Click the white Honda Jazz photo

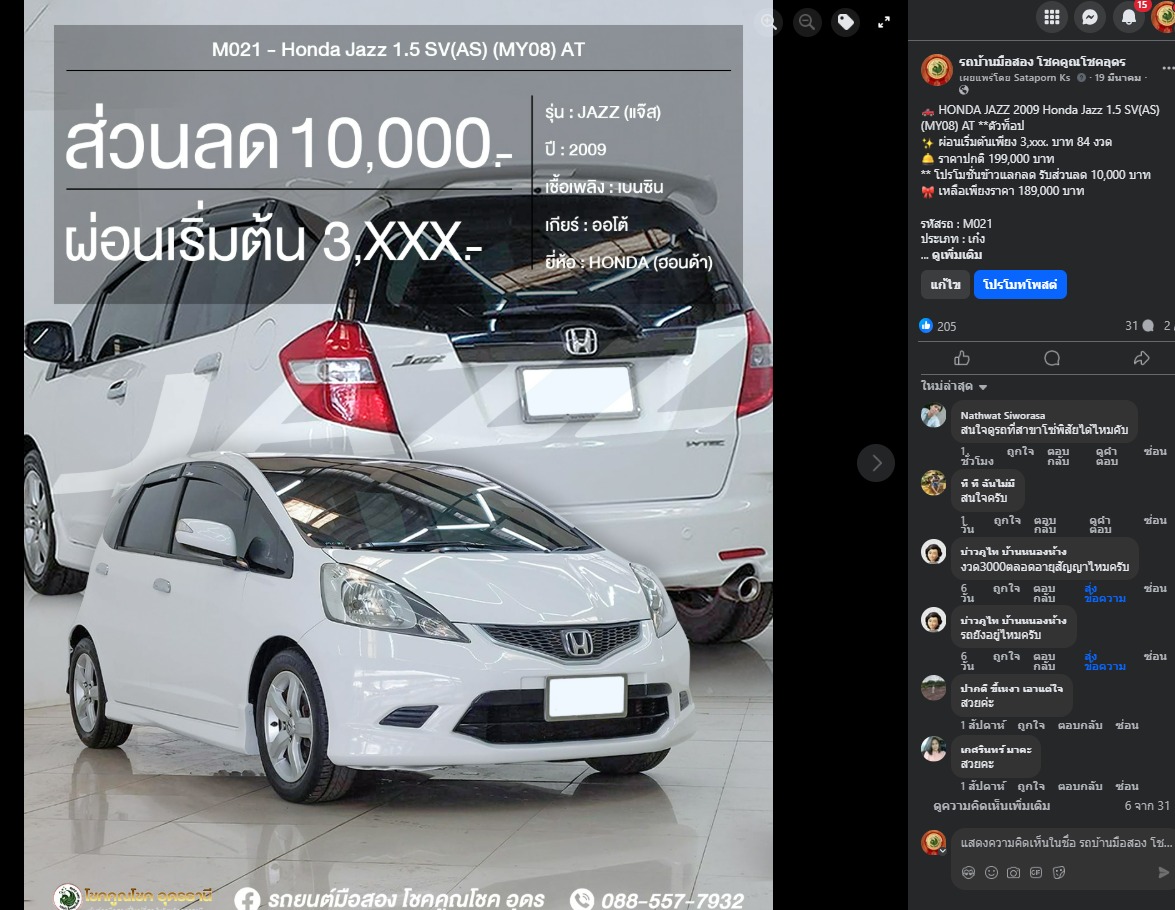pos(398,455)
